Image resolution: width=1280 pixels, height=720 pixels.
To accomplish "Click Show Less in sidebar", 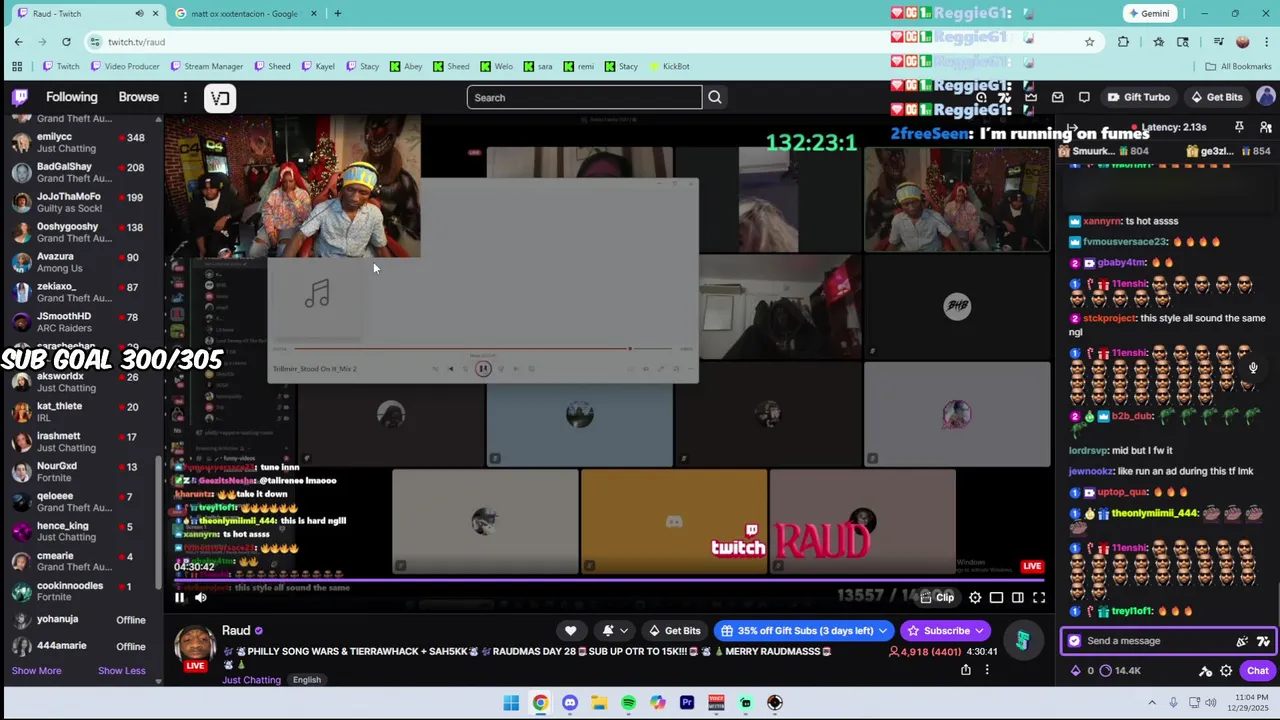I will (121, 671).
